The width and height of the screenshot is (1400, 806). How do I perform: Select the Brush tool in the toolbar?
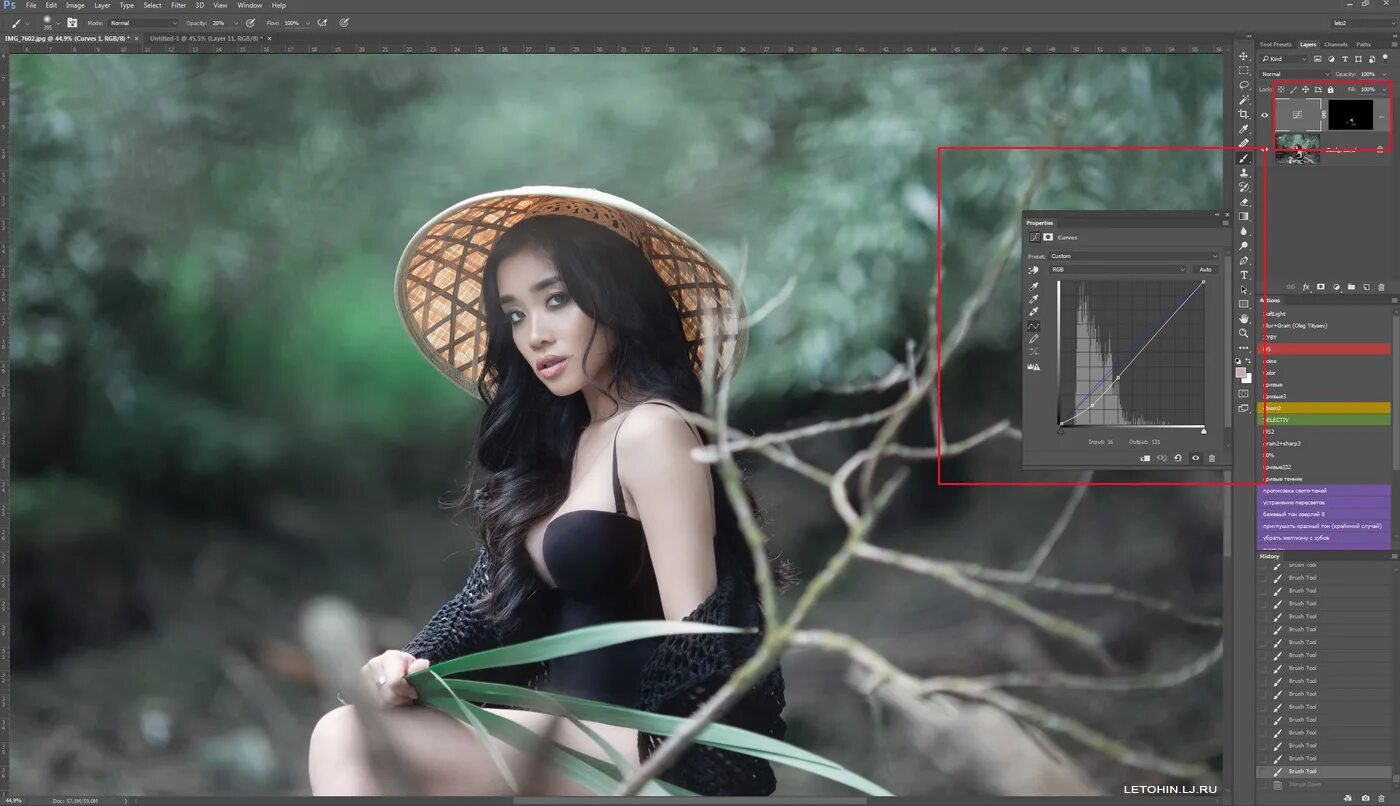pos(1243,158)
